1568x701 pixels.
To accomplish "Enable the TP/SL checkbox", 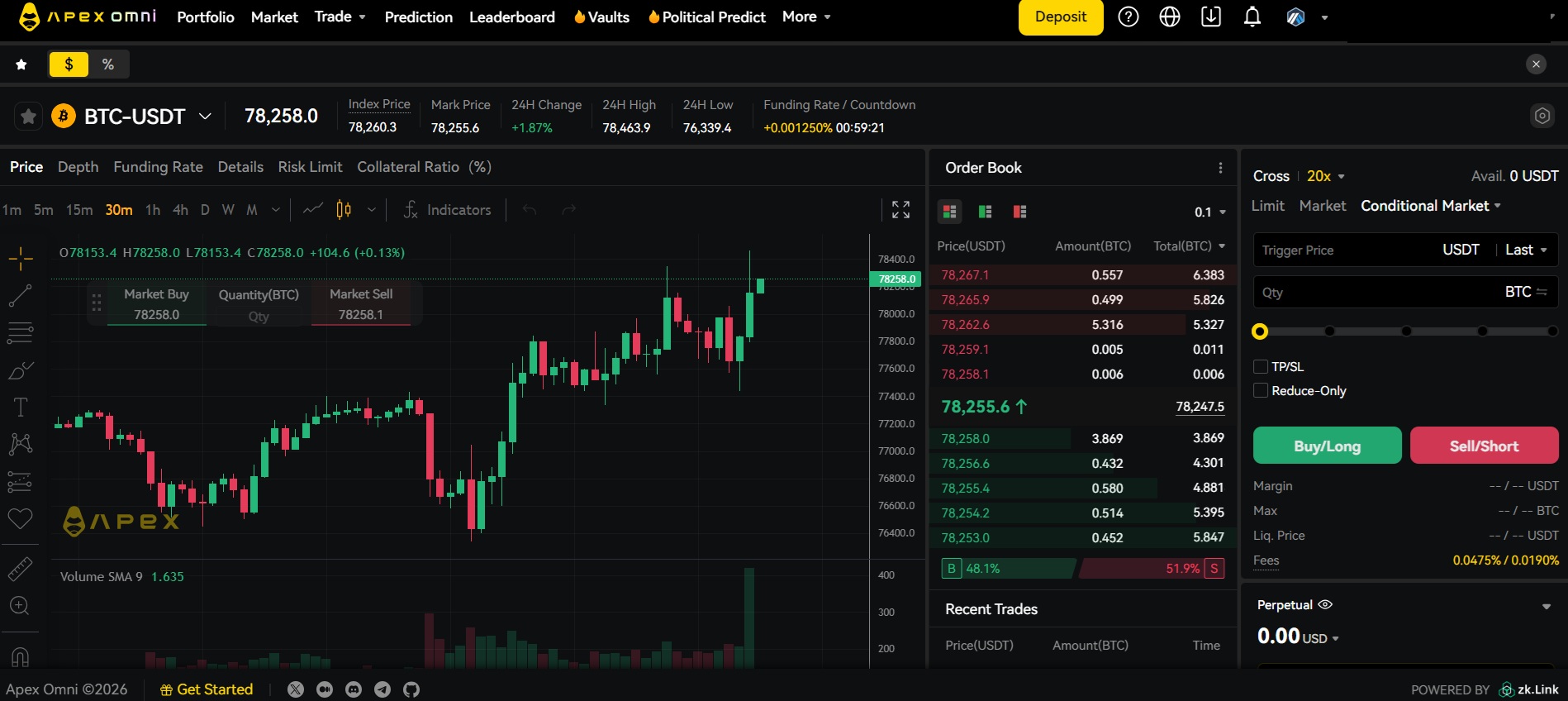I will (1261, 367).
